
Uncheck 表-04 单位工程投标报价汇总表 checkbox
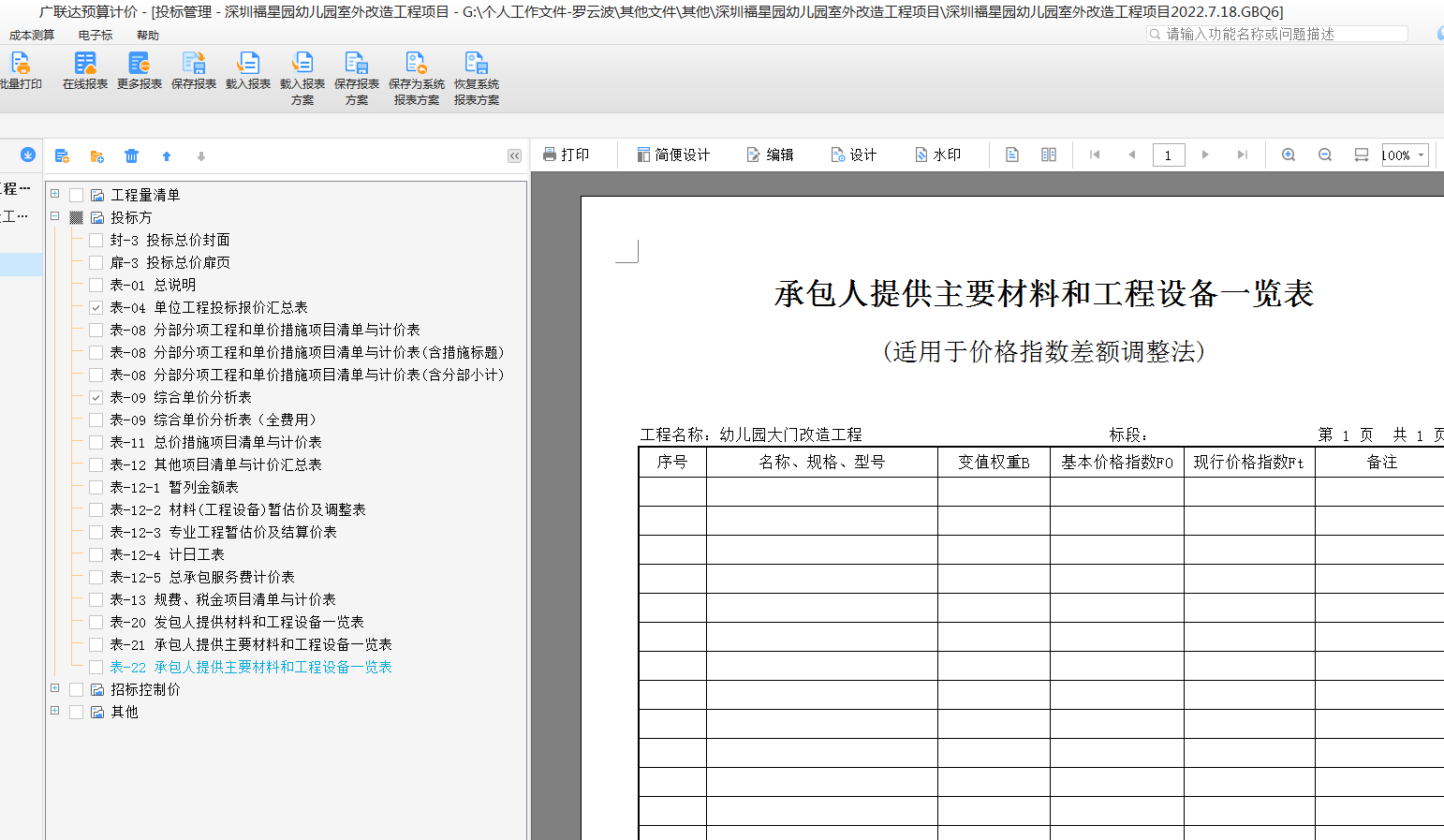pyautogui.click(x=96, y=307)
